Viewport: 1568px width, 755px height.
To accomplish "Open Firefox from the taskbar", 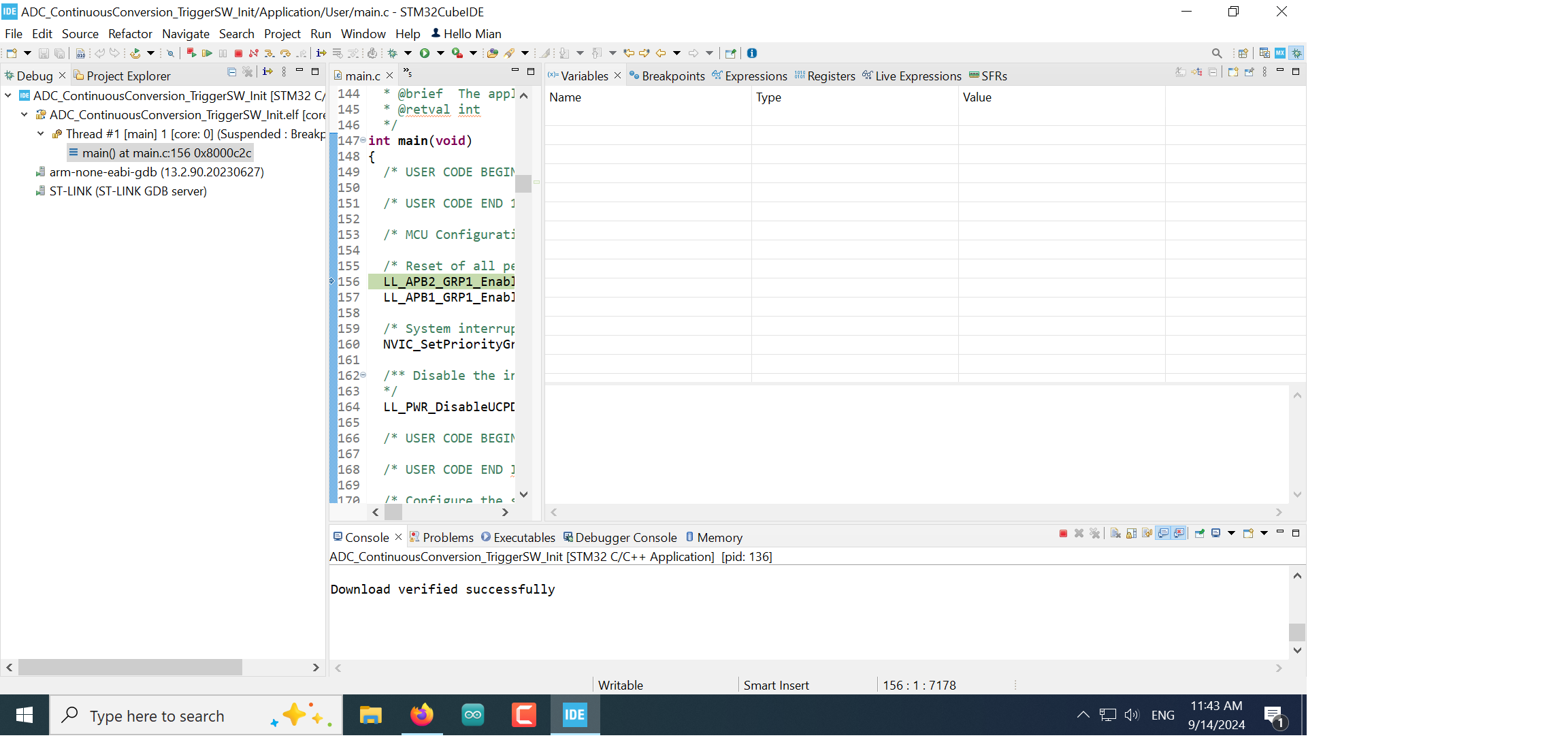I will (x=421, y=716).
